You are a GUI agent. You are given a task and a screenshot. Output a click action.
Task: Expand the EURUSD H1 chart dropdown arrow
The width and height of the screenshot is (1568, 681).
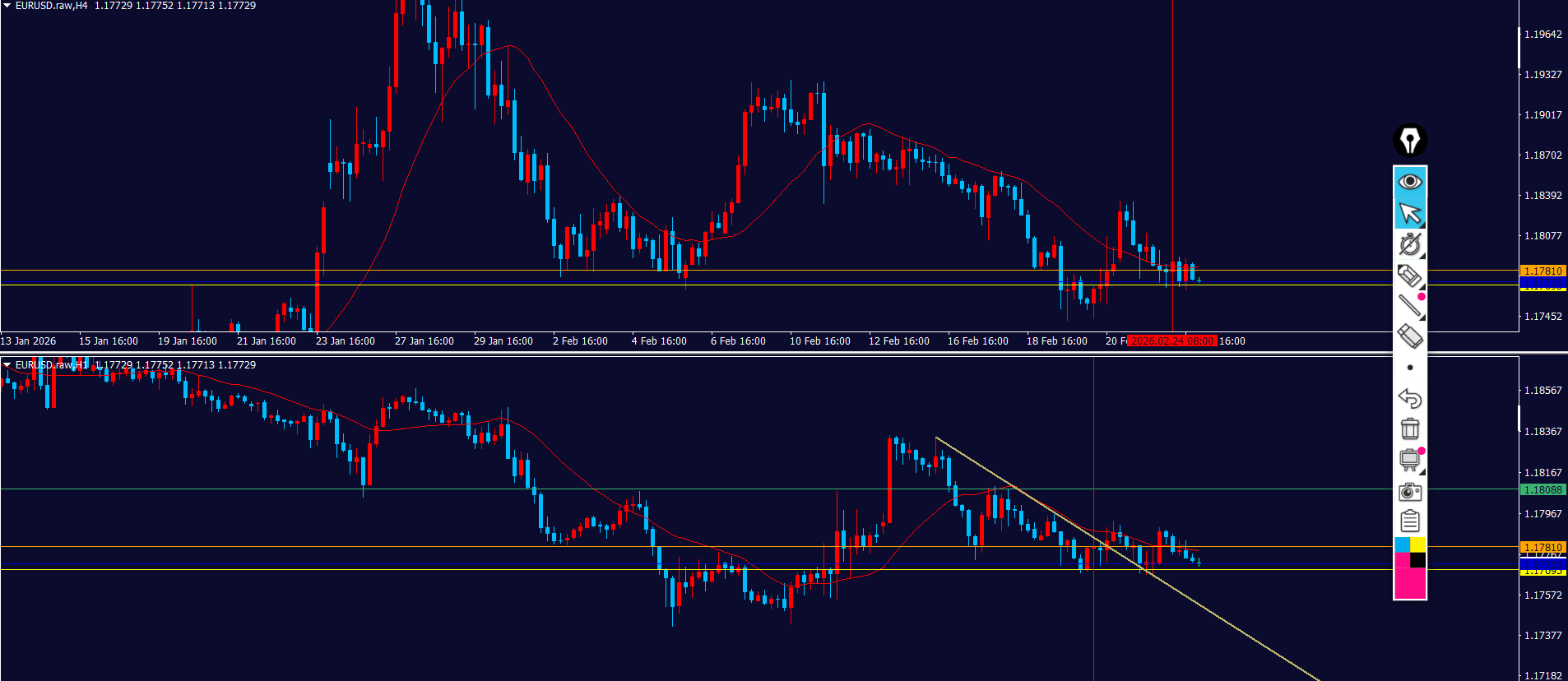coord(7,365)
